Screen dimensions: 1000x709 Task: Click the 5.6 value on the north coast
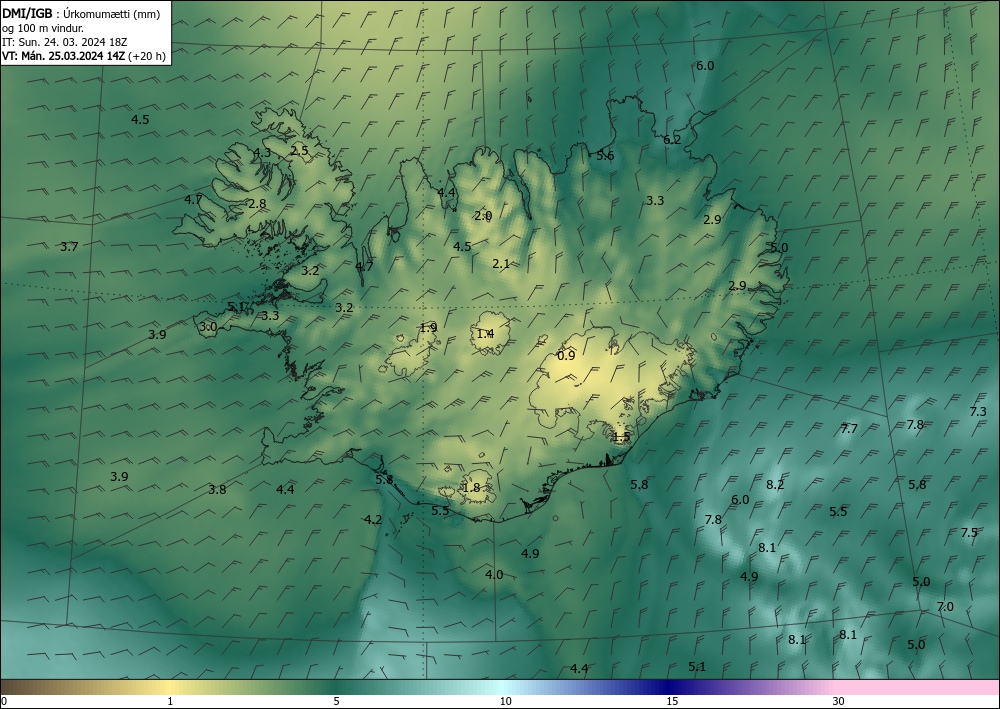pyautogui.click(x=605, y=156)
